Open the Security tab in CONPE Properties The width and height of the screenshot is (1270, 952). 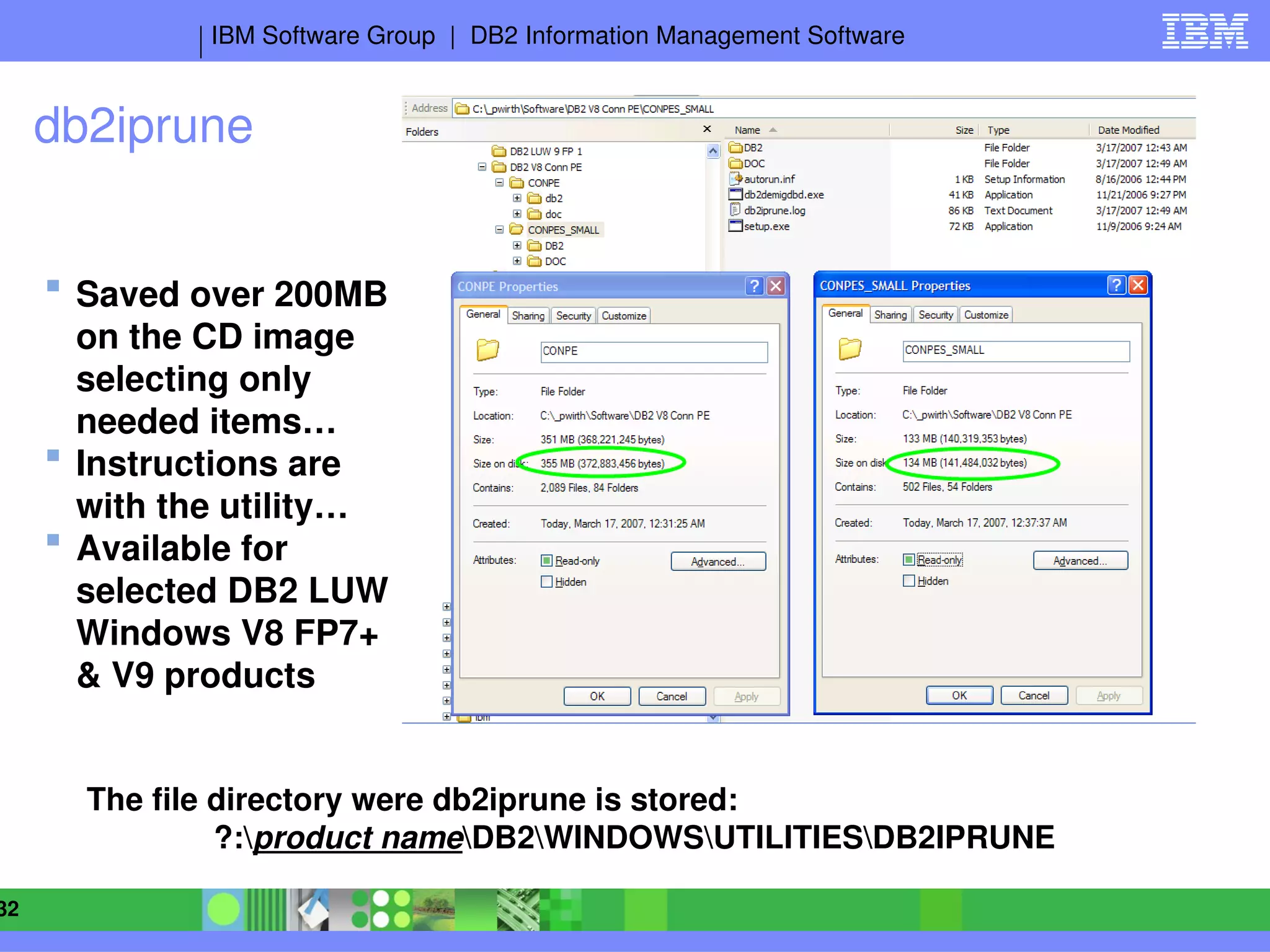[574, 315]
